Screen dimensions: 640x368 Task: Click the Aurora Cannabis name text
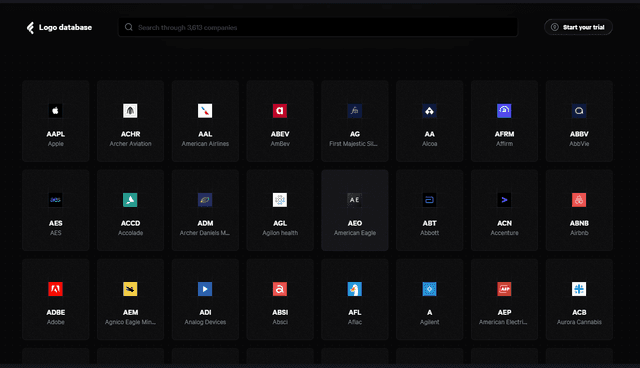(579, 322)
